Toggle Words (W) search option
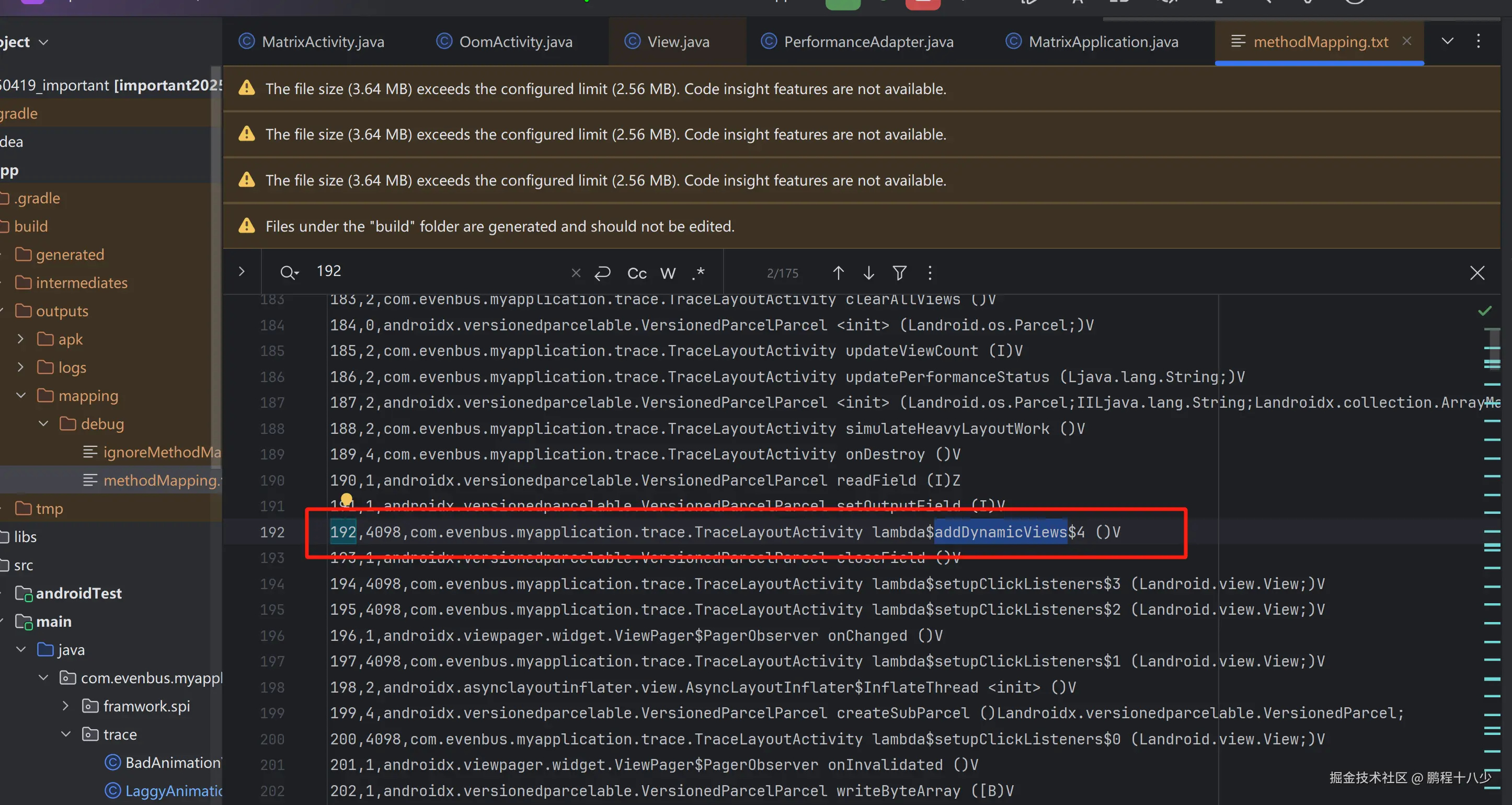The width and height of the screenshot is (1512, 805). pos(668,273)
